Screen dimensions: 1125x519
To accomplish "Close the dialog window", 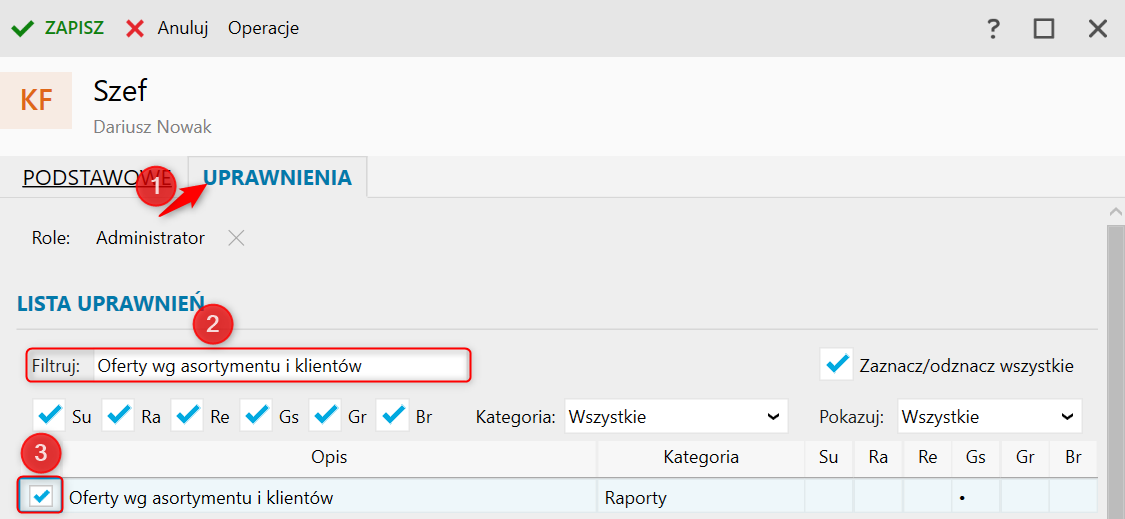I will click(x=1098, y=28).
